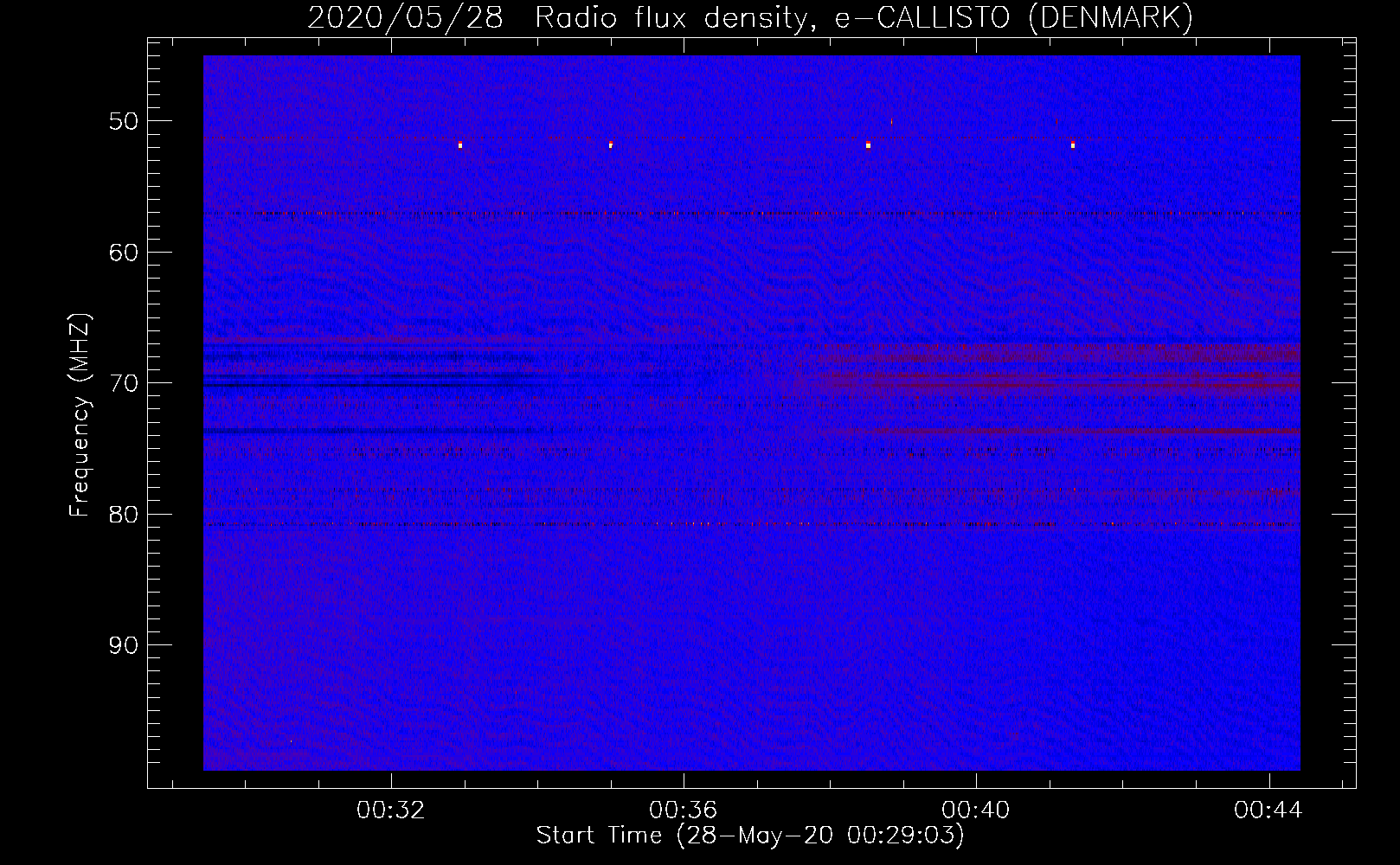Click the dotted interference line near 57 MHz
Image resolution: width=1400 pixels, height=865 pixels.
[752, 213]
